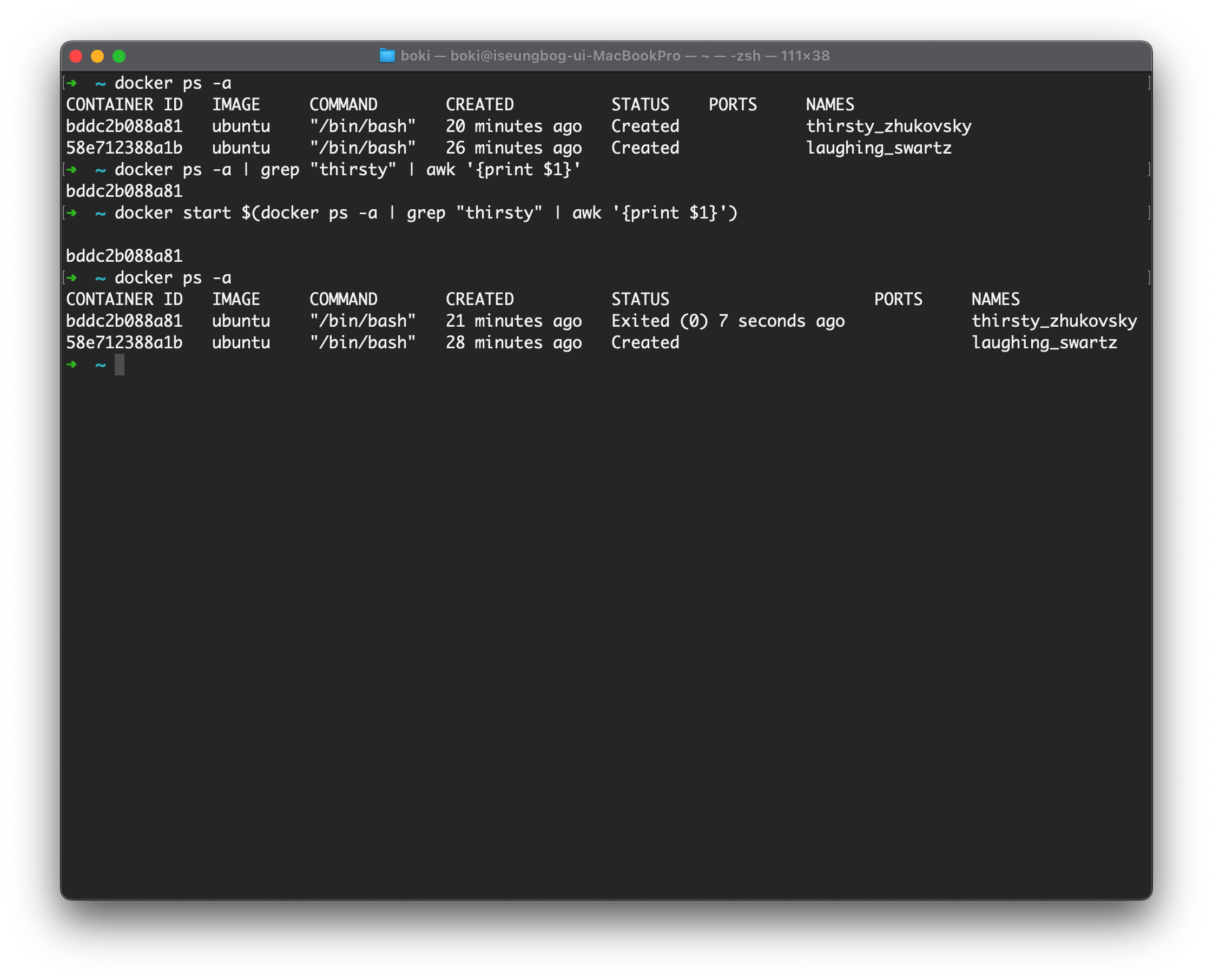The image size is (1213, 980).
Task: Click the grep awk pipeline command line
Action: (347, 169)
